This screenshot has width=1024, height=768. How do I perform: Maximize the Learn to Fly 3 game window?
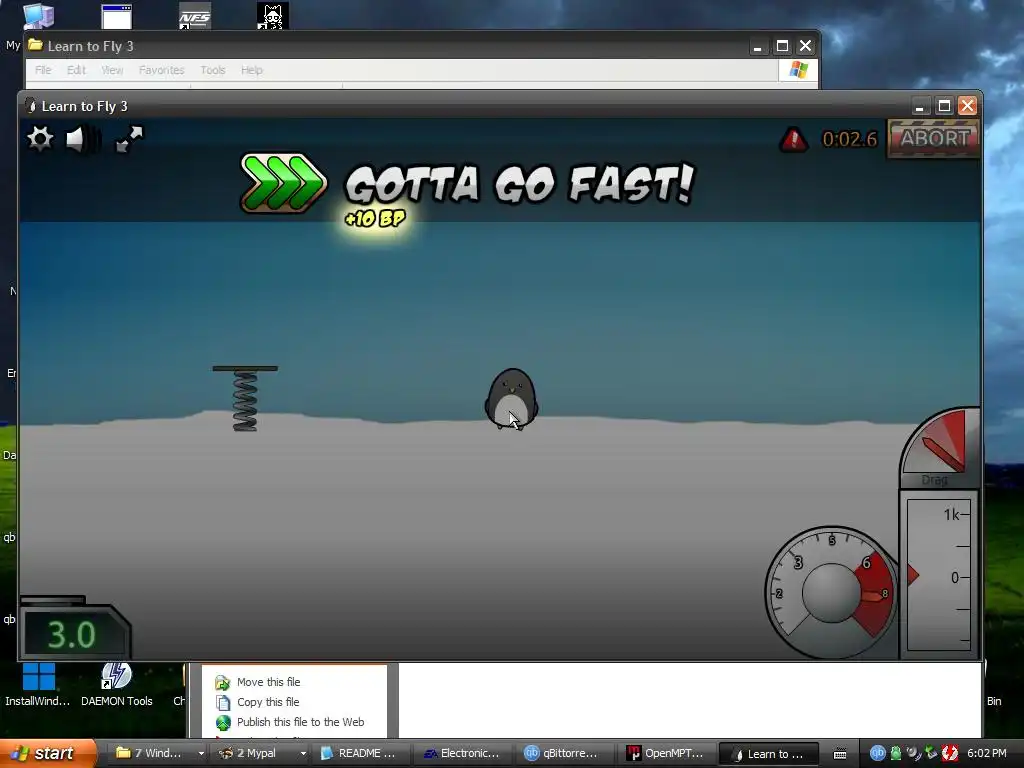point(944,106)
